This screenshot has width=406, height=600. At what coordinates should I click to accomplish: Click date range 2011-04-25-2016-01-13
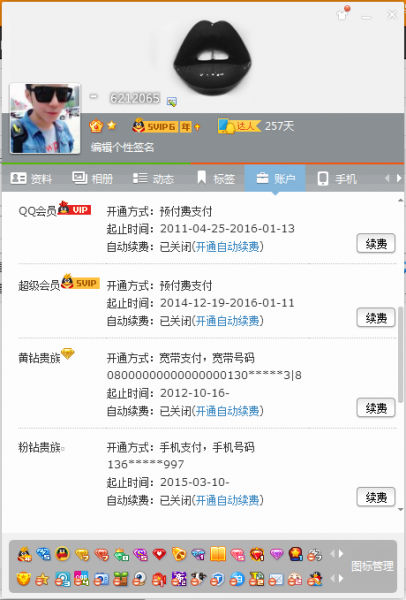click(227, 228)
